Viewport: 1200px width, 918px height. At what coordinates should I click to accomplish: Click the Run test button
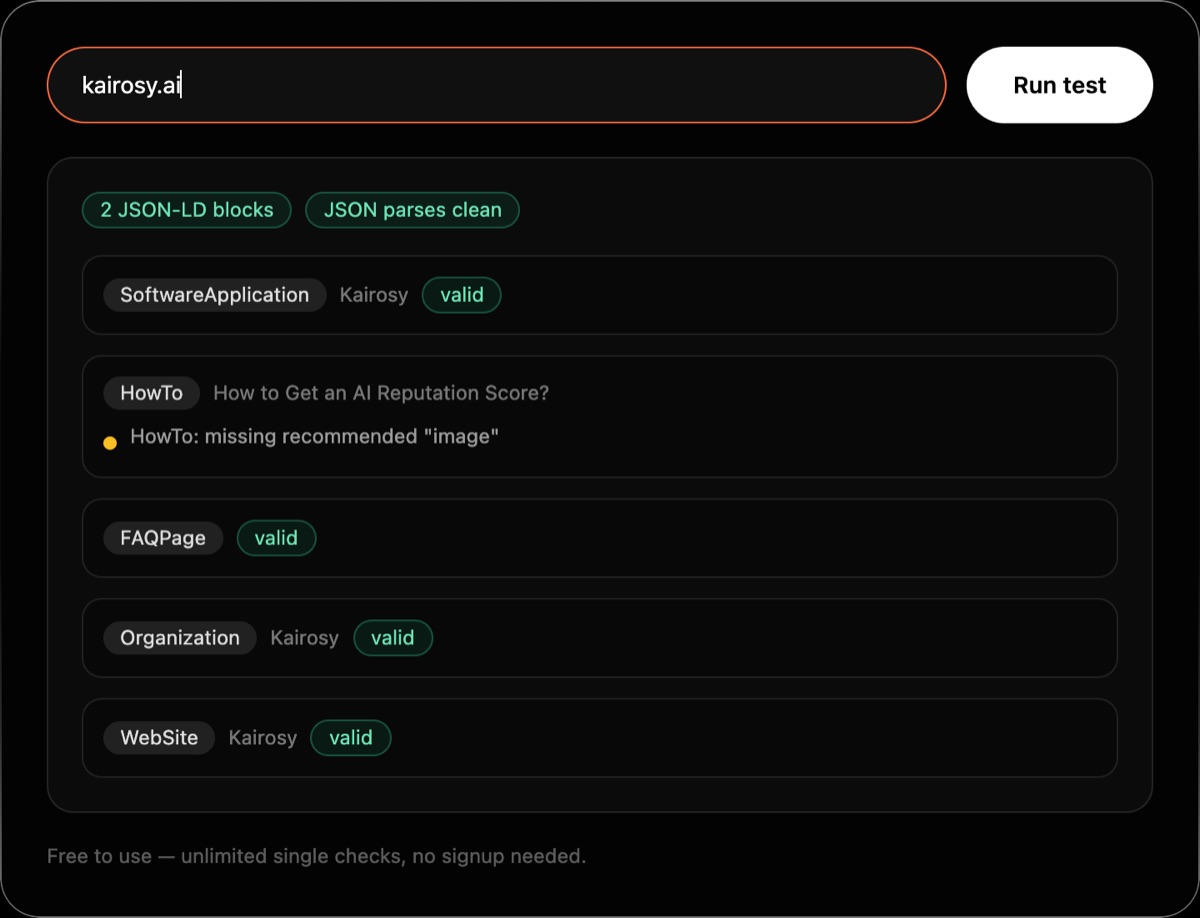pos(1059,85)
